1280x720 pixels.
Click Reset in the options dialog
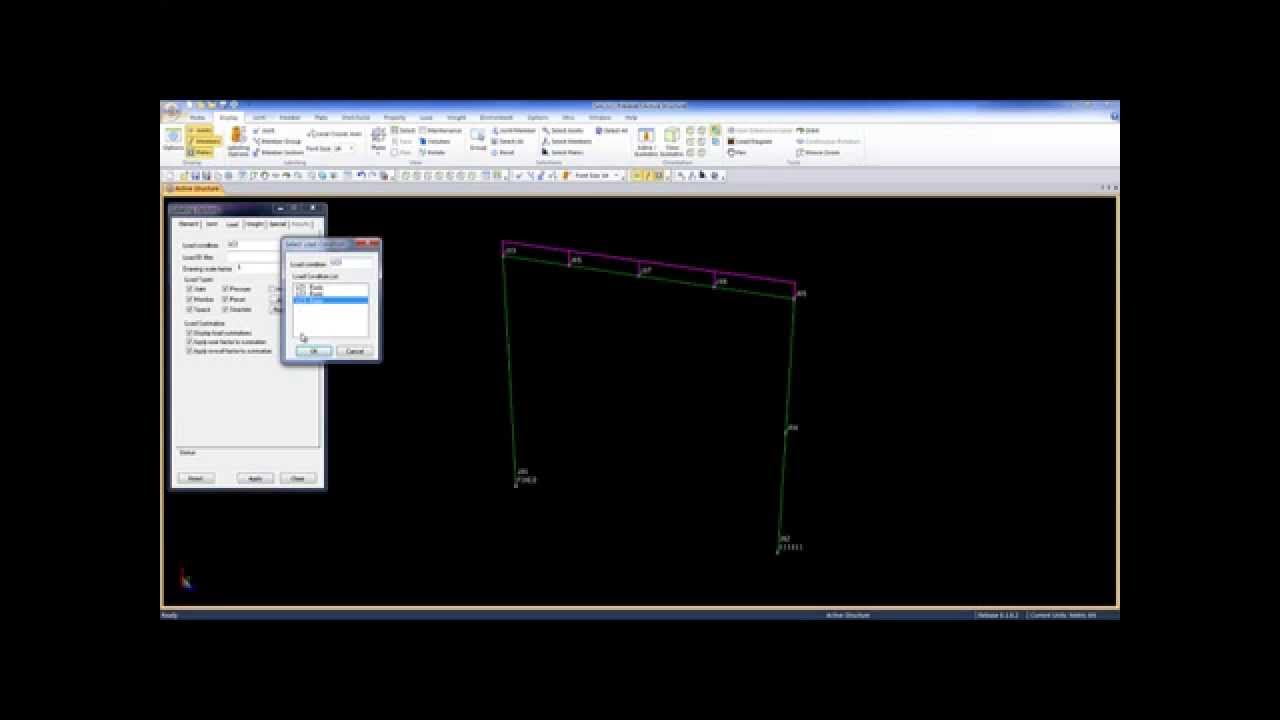coord(195,478)
